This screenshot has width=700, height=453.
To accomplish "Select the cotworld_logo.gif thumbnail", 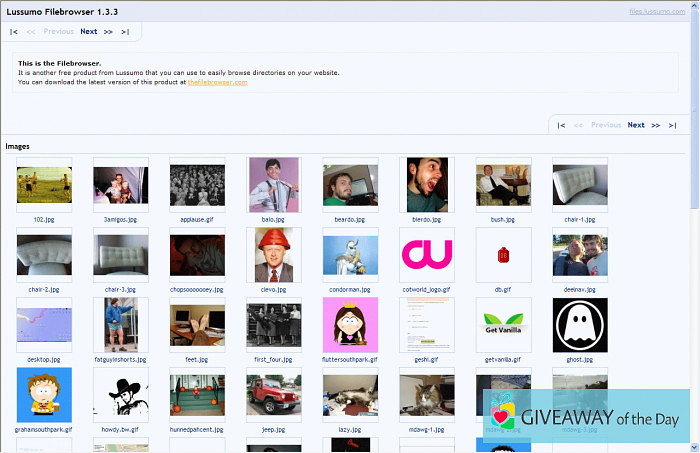I will click(x=427, y=255).
